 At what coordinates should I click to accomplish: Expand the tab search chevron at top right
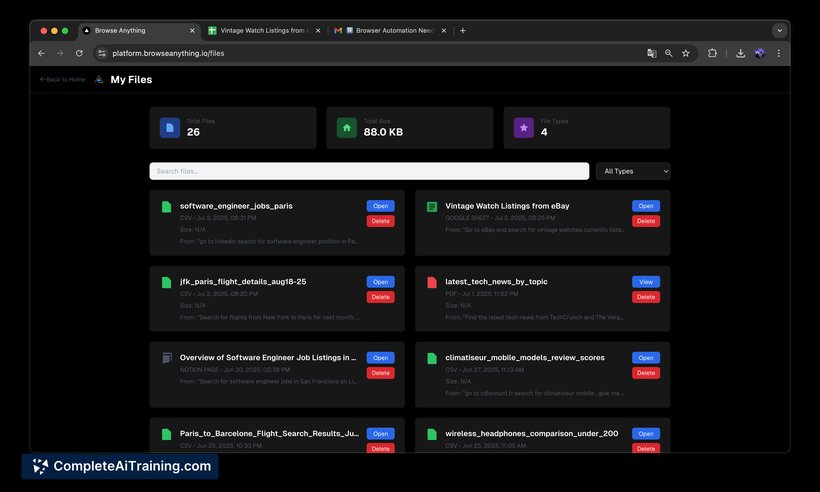point(779,30)
